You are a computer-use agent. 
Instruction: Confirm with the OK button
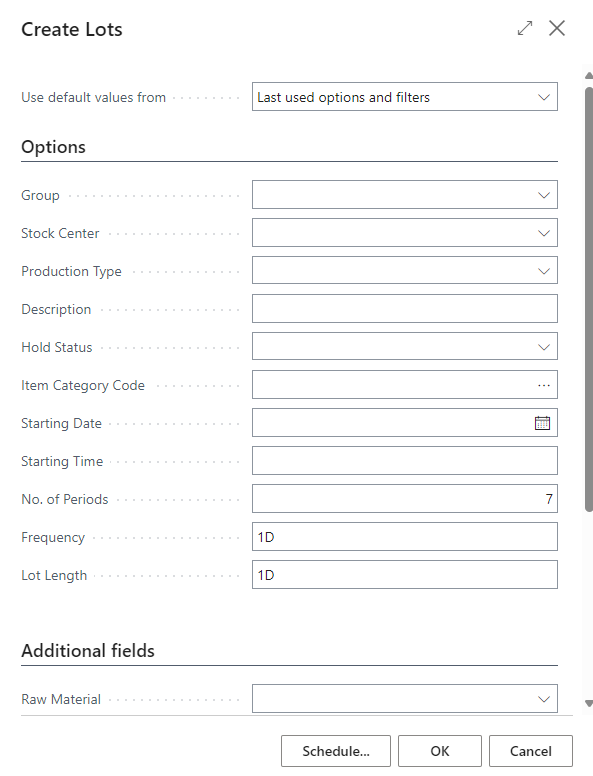click(x=440, y=751)
